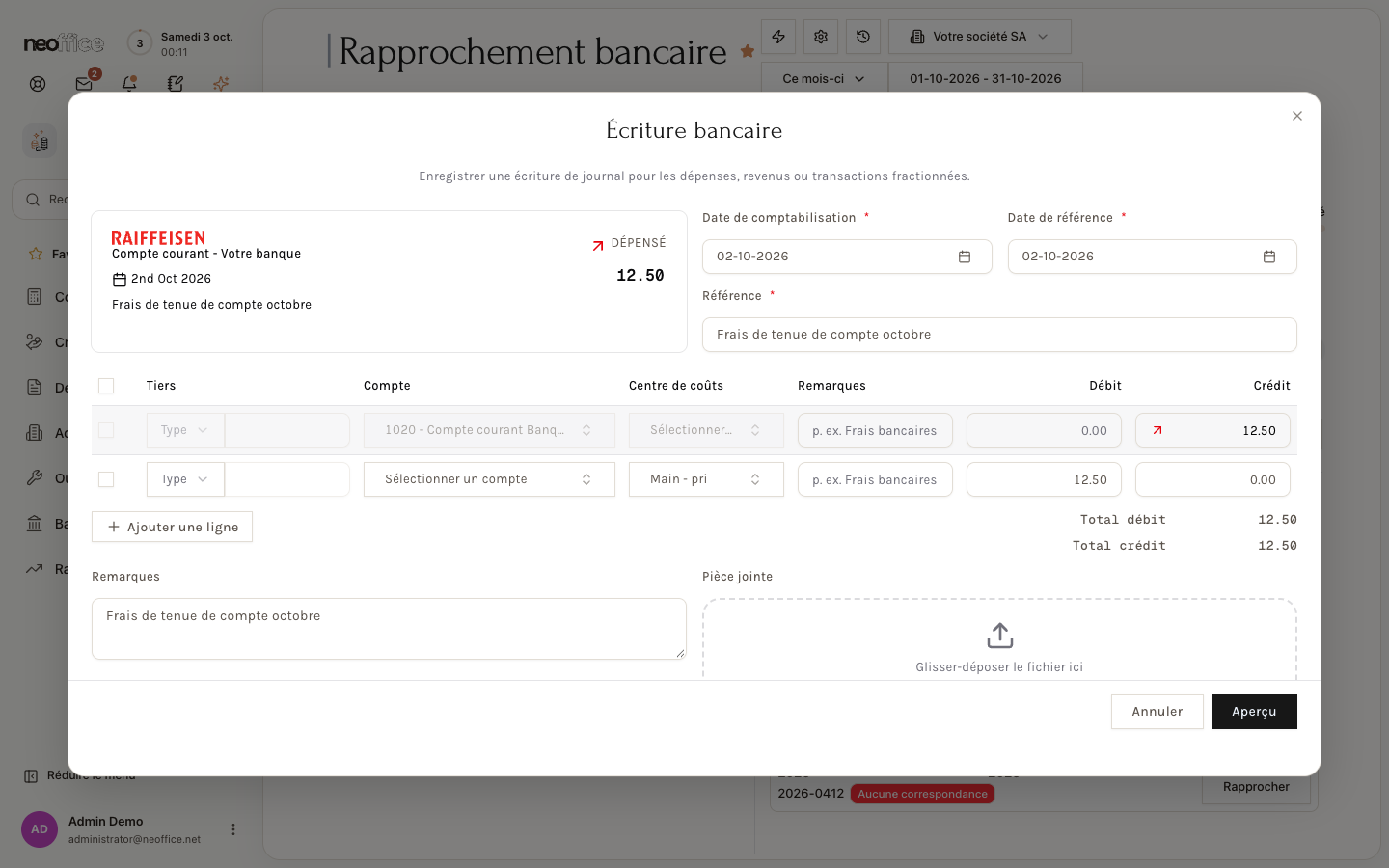Close the Écriture bancaire dialog
Image resolution: width=1389 pixels, height=868 pixels.
click(x=1297, y=116)
